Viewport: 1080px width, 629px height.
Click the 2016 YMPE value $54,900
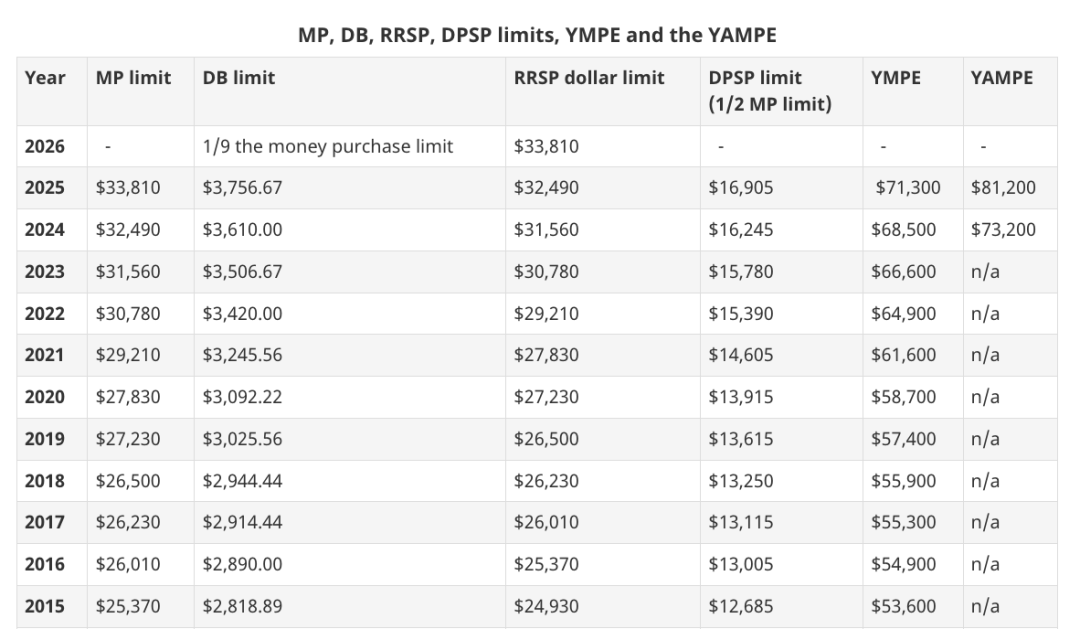pos(903,565)
